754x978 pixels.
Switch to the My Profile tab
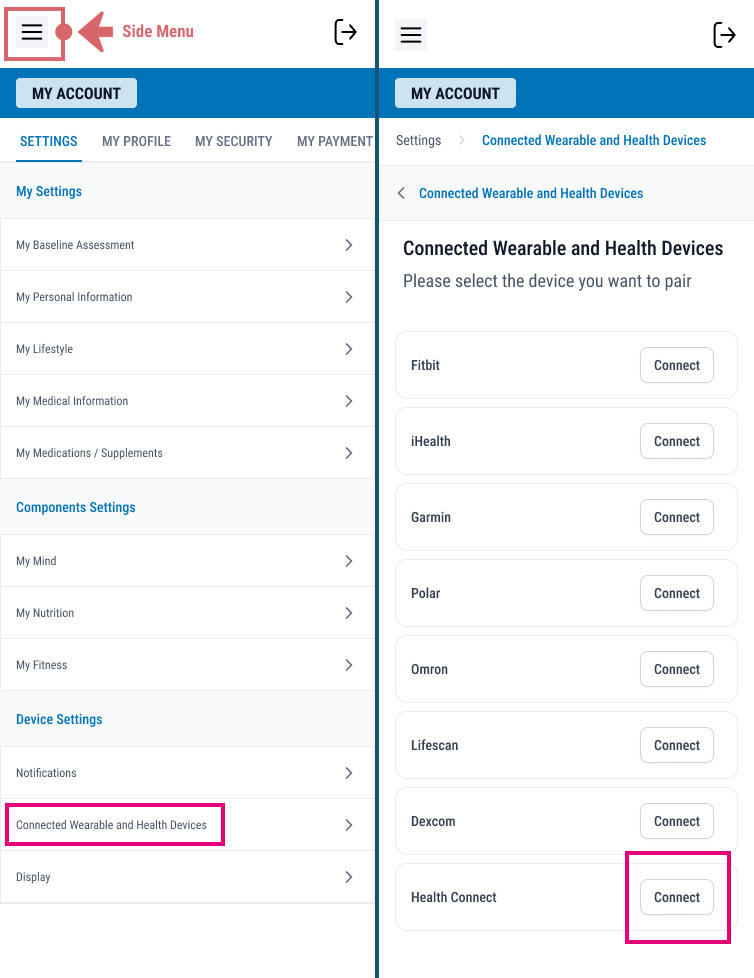click(x=136, y=141)
